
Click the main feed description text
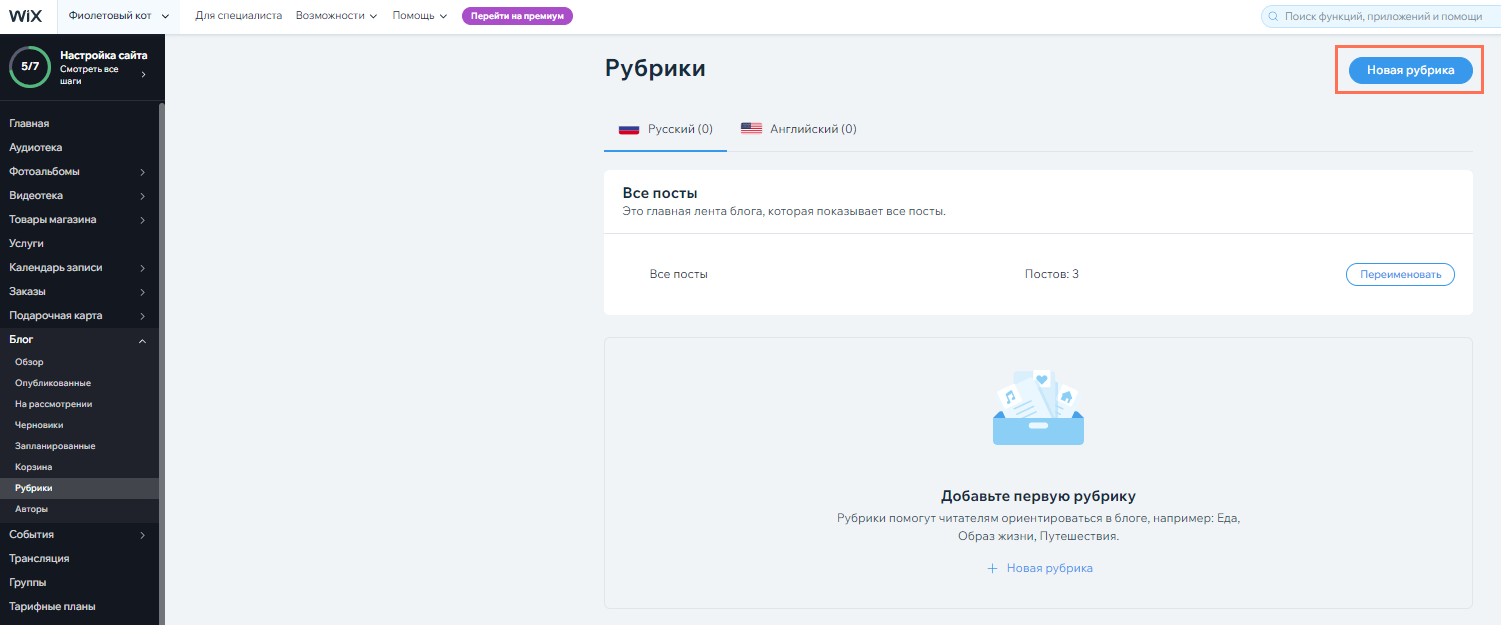pos(784,211)
